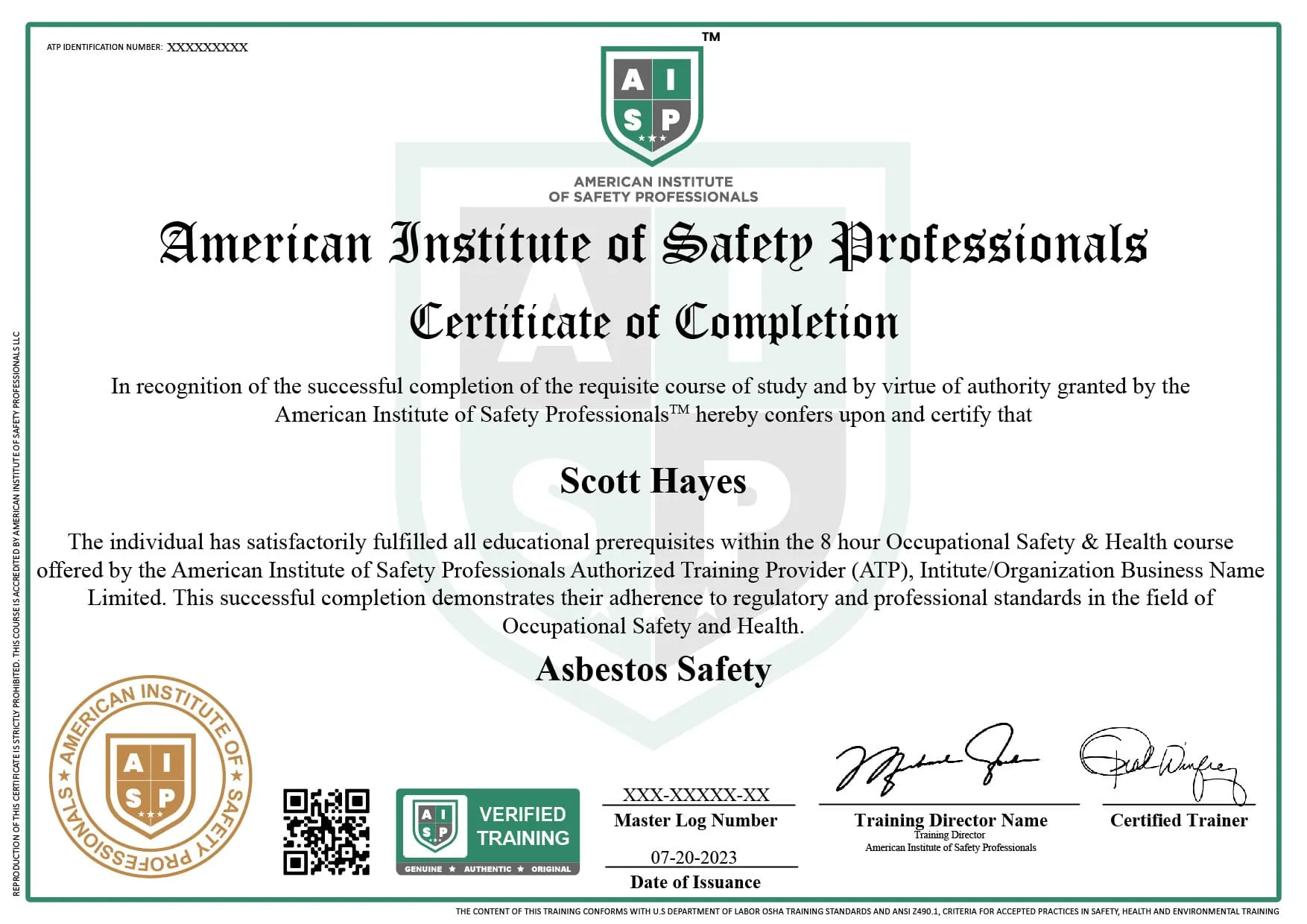Click the Training Director Name label
Image resolution: width=1307 pixels, height=924 pixels.
pos(951,820)
